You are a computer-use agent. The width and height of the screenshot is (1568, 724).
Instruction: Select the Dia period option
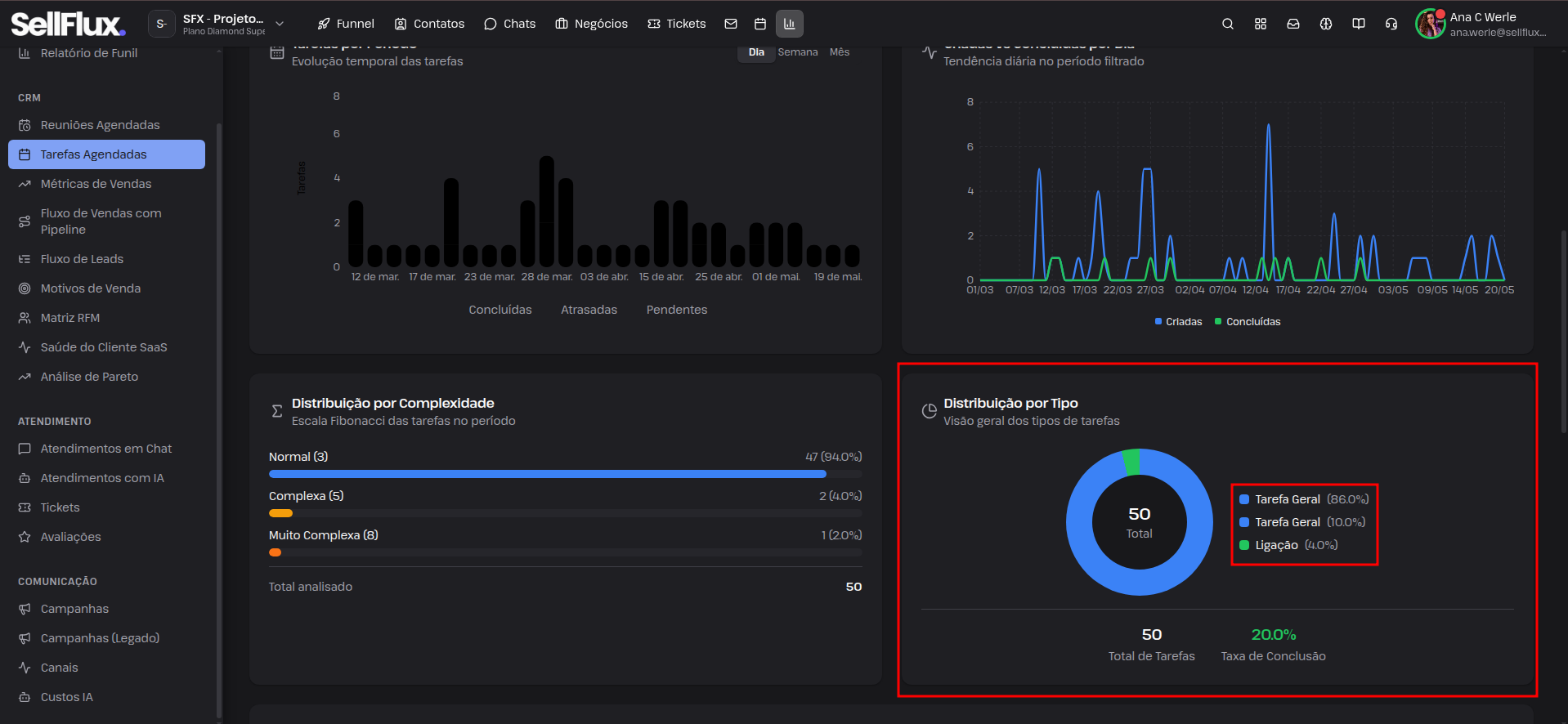pyautogui.click(x=756, y=52)
